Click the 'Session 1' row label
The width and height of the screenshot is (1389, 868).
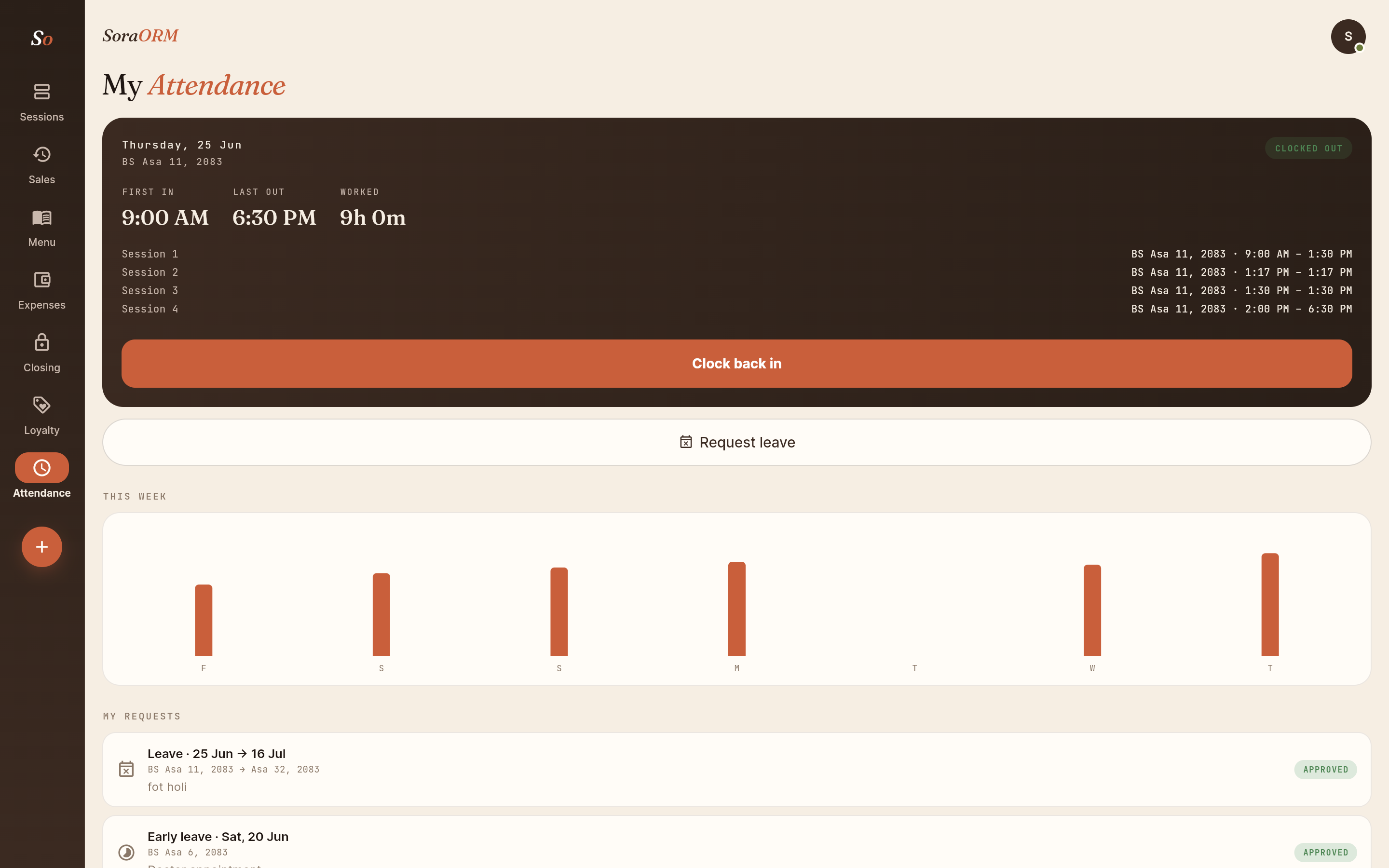tap(150, 254)
